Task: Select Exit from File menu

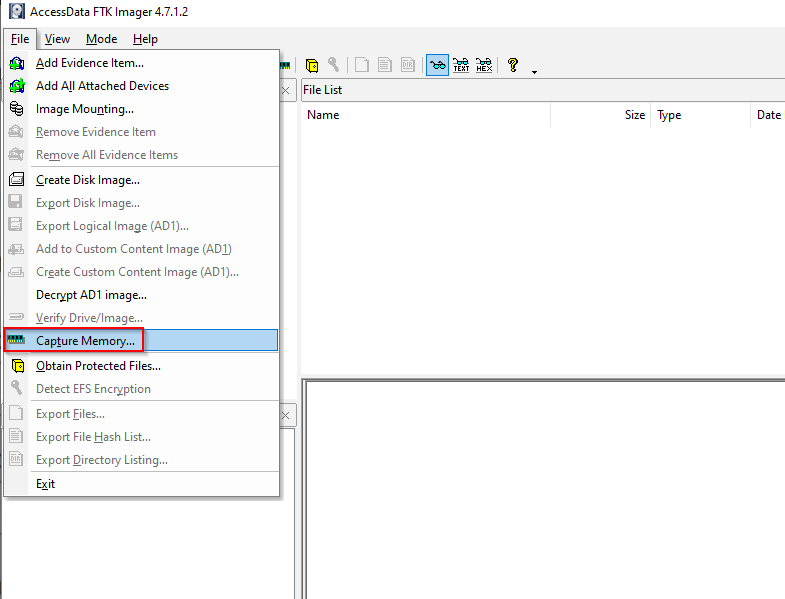Action: (141, 484)
